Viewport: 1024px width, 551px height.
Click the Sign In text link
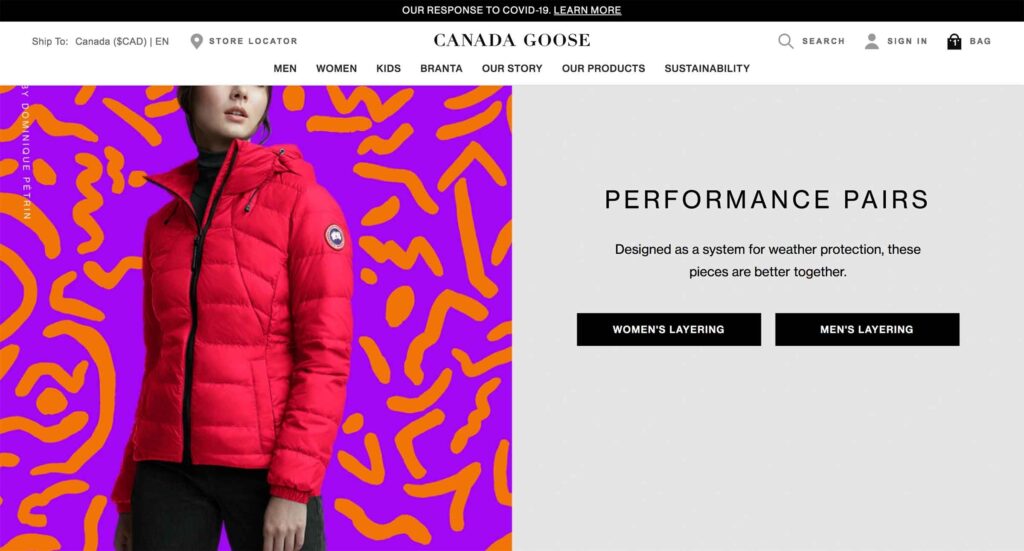907,41
